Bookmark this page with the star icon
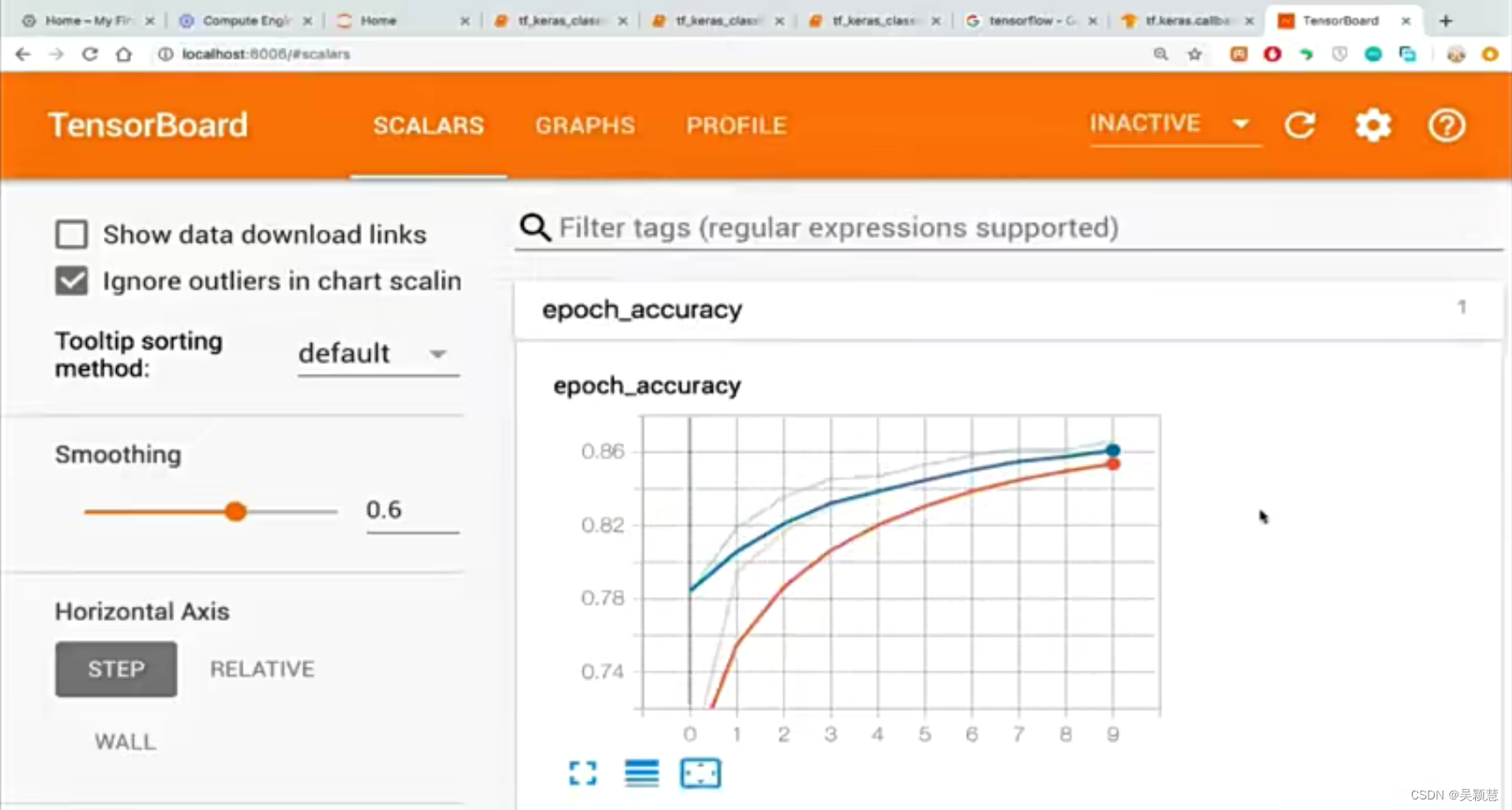 coord(1195,55)
